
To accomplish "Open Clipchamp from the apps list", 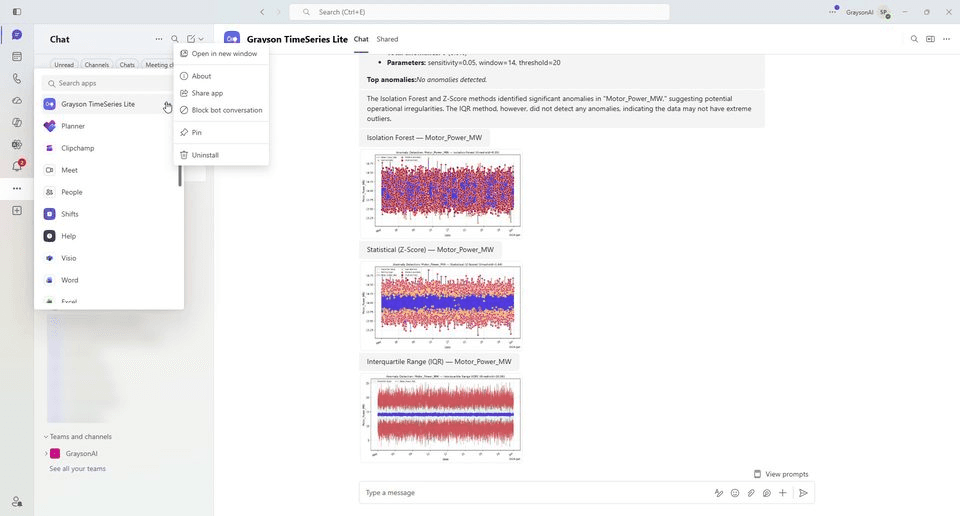I will 109,148.
